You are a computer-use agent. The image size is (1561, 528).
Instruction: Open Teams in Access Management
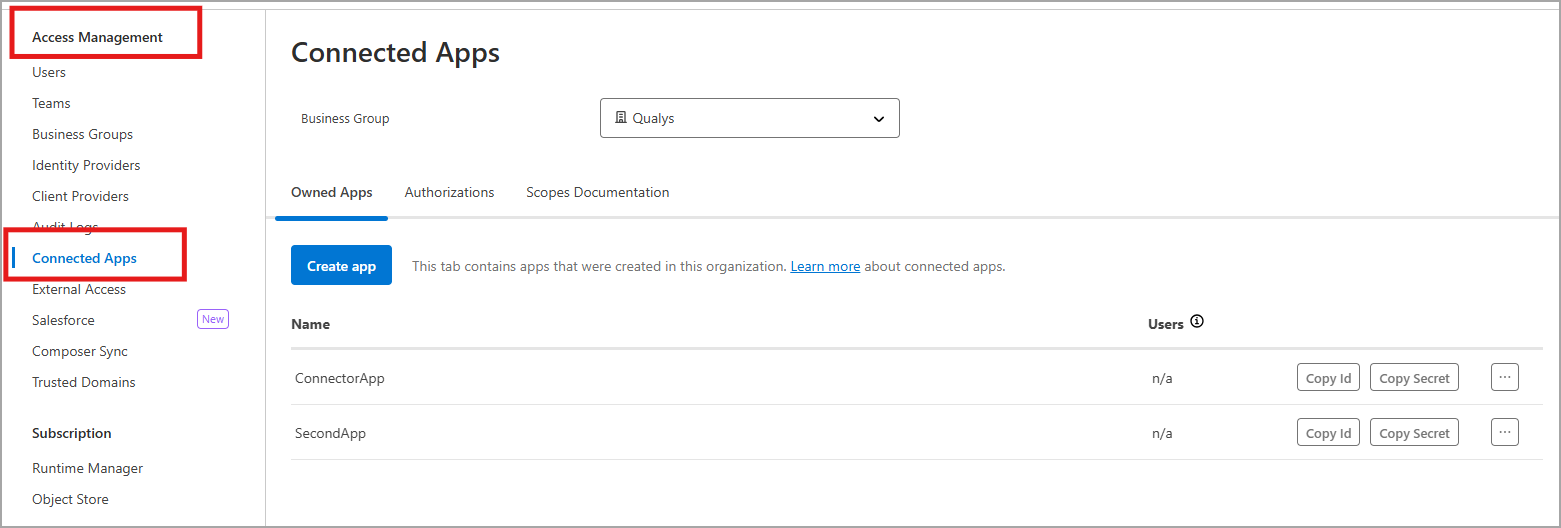(51, 103)
